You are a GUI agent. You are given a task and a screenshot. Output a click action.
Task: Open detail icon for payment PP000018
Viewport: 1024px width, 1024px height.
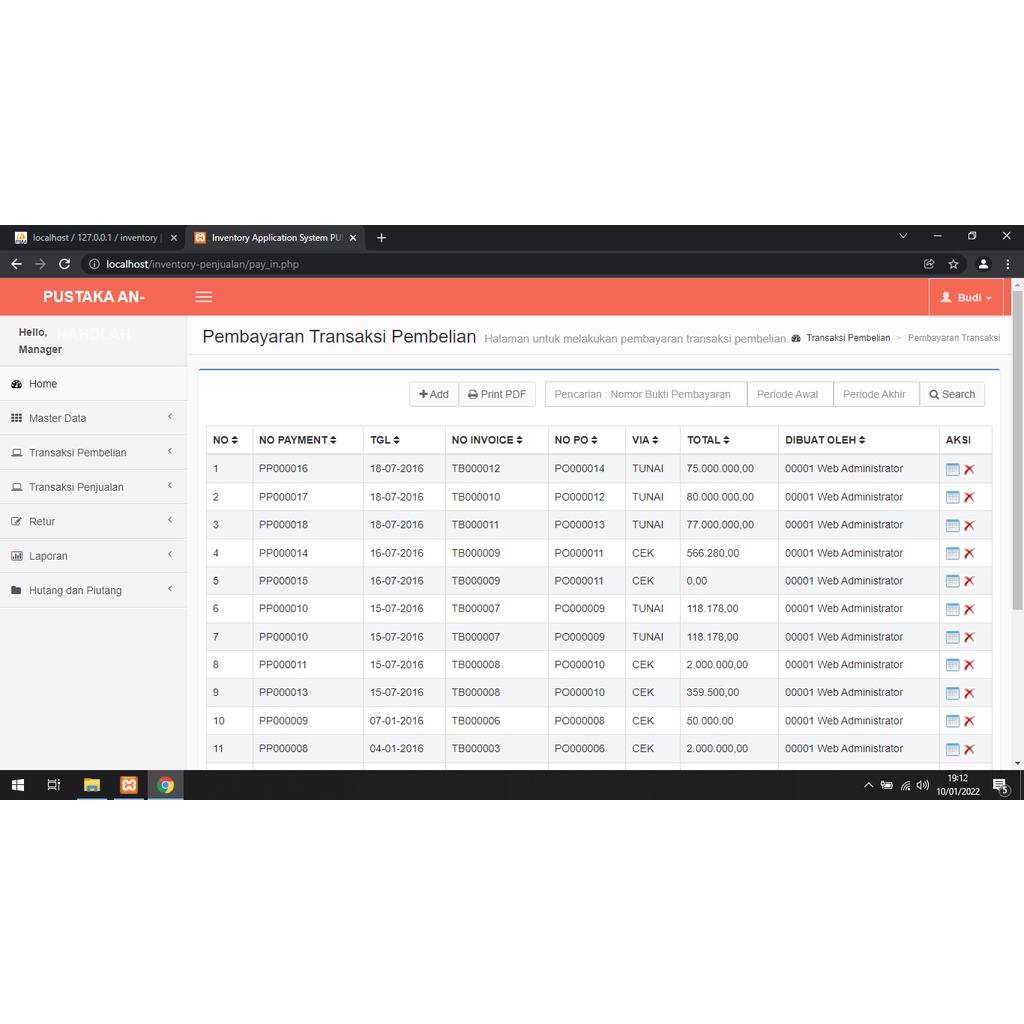click(952, 525)
